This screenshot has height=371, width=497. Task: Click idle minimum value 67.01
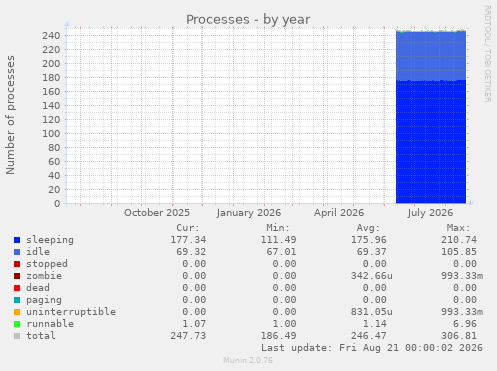coord(282,252)
